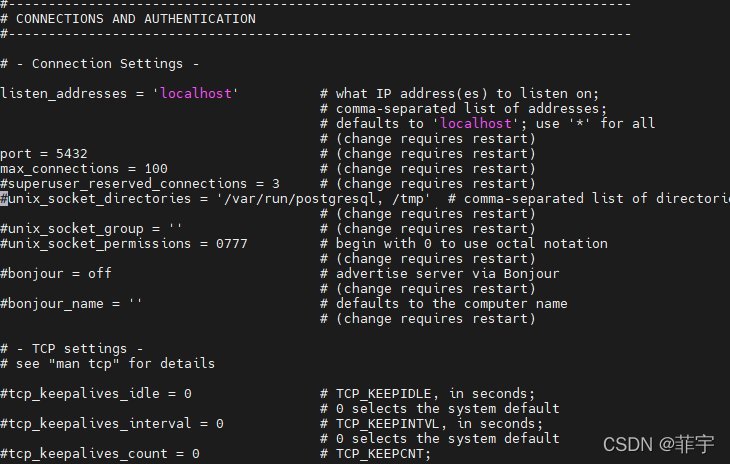730x464 pixels.
Task: Click the 'see "man tcp" for details' comment
Action: coord(116,364)
